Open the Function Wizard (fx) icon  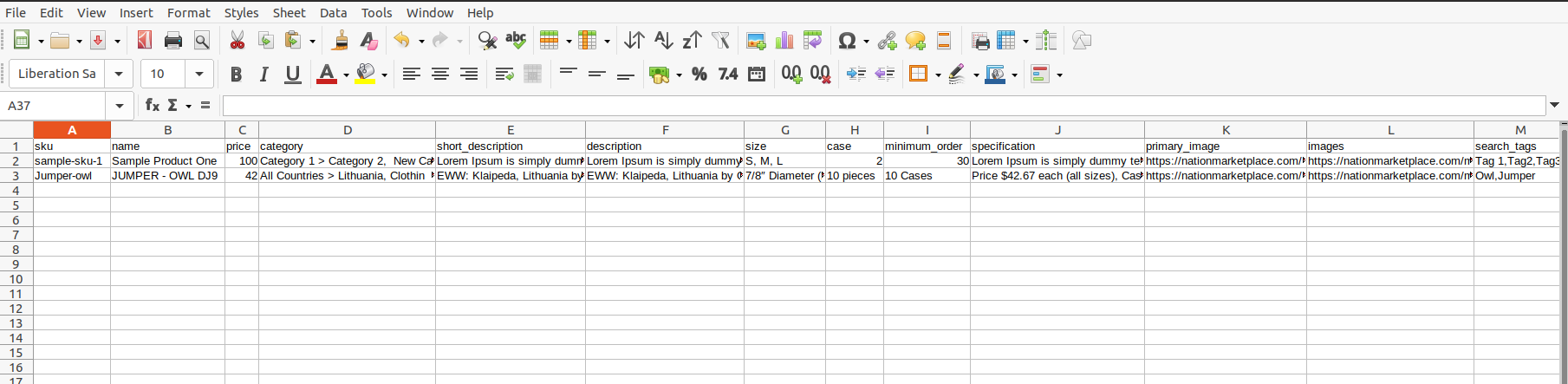(x=153, y=105)
